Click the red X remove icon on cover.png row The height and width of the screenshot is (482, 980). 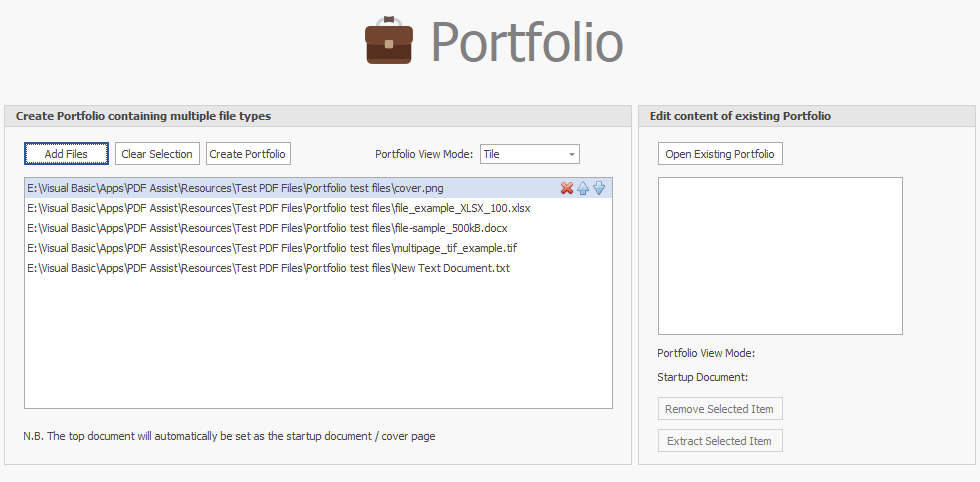click(567, 188)
